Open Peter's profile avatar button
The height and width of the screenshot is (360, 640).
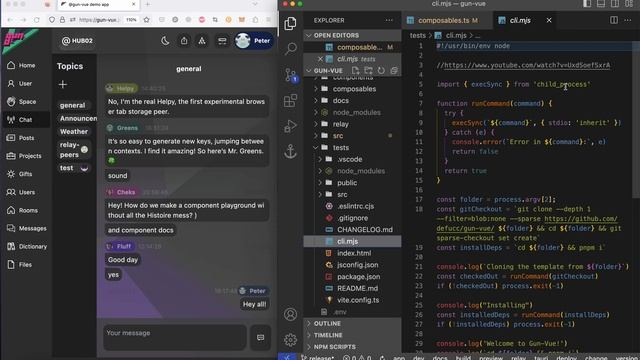(x=253, y=40)
